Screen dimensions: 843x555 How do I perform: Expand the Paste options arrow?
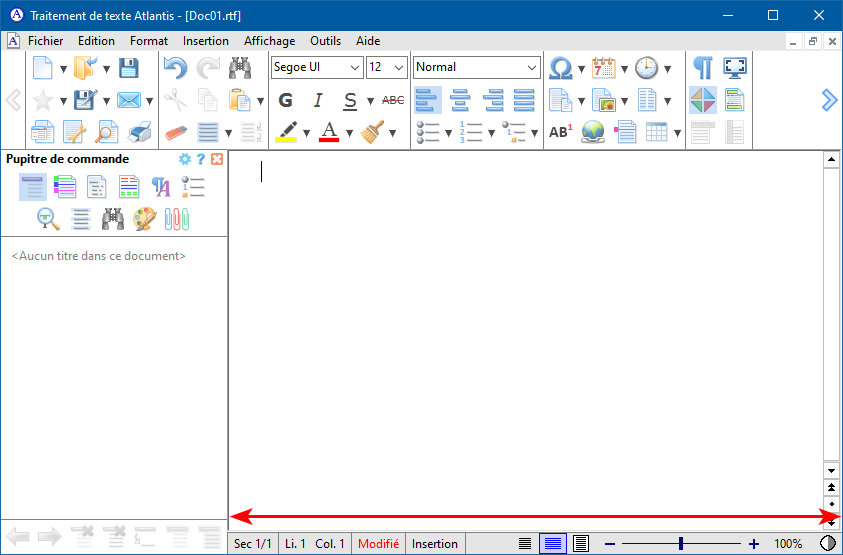pos(261,101)
